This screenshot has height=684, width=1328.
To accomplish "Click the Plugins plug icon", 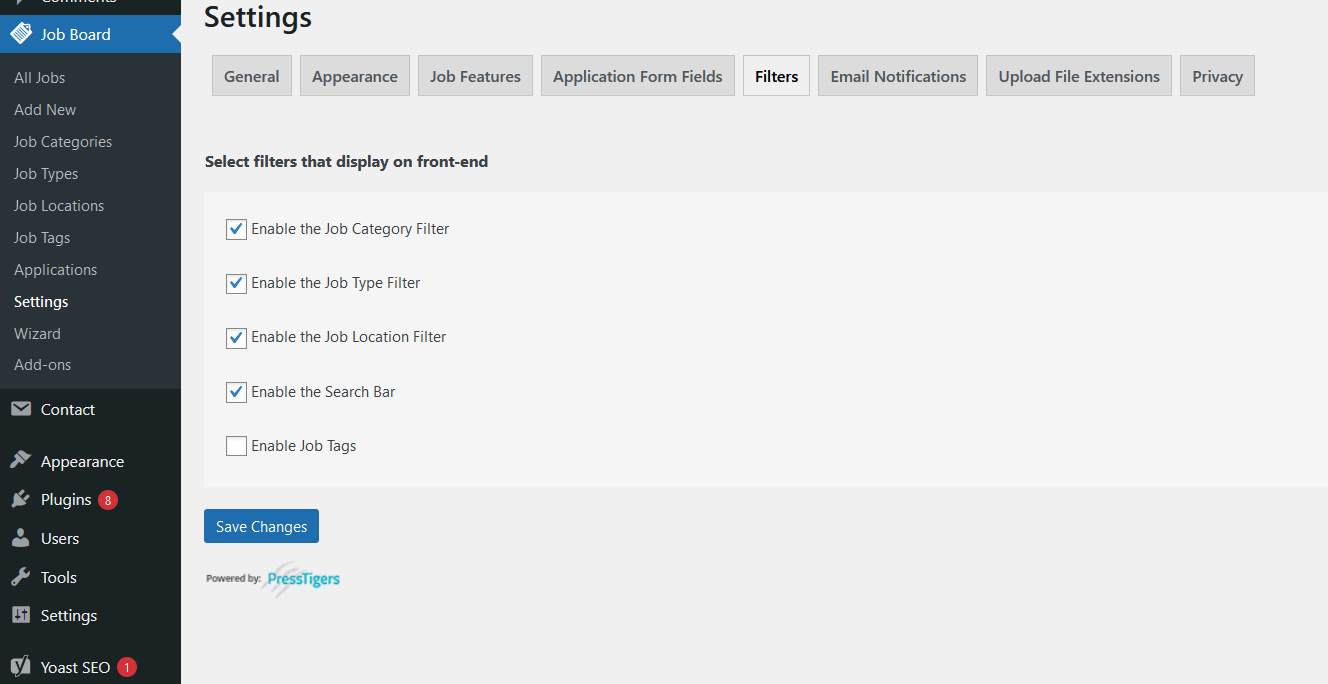I will click(x=20, y=499).
